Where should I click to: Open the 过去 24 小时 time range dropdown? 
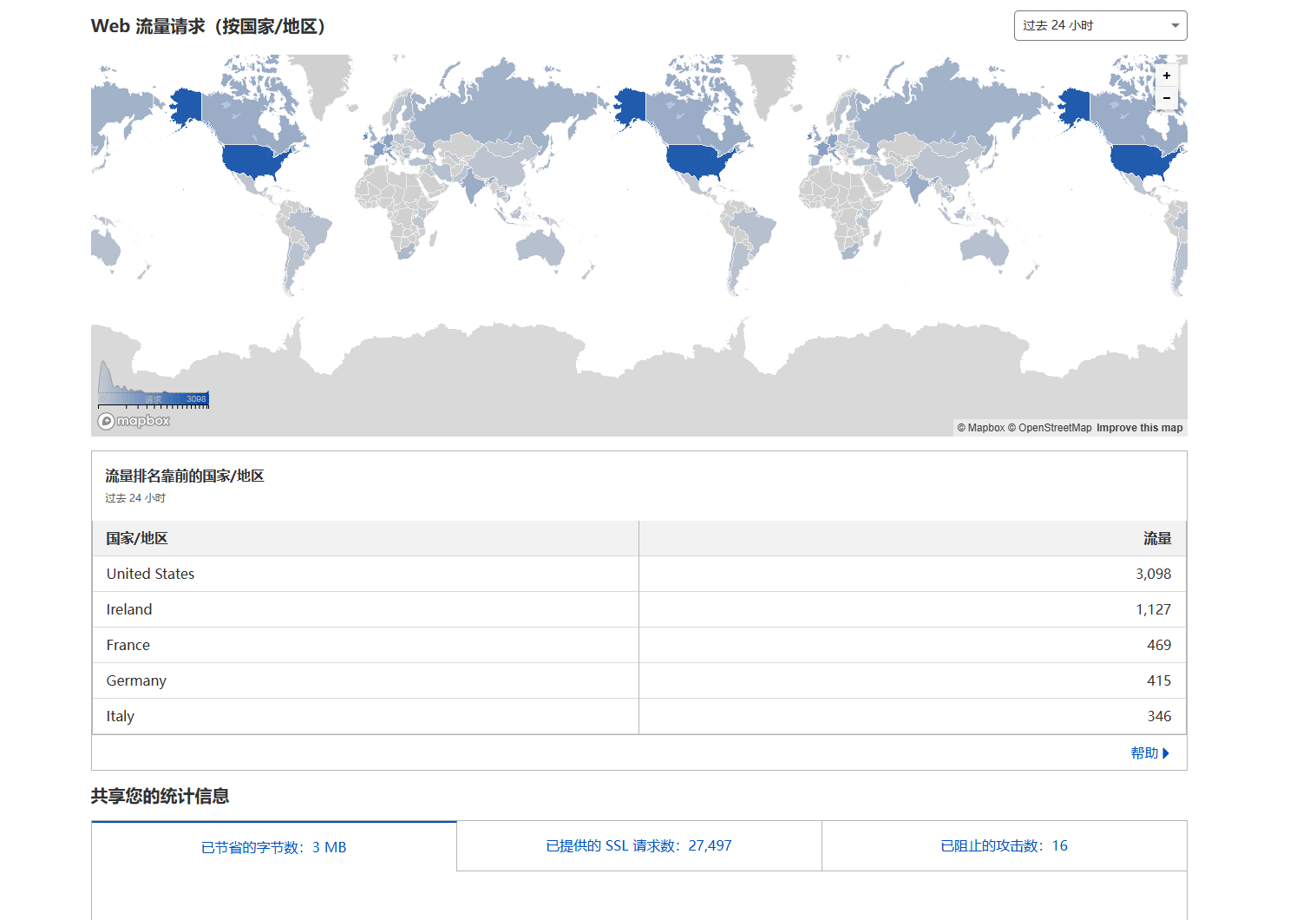pos(1099,25)
